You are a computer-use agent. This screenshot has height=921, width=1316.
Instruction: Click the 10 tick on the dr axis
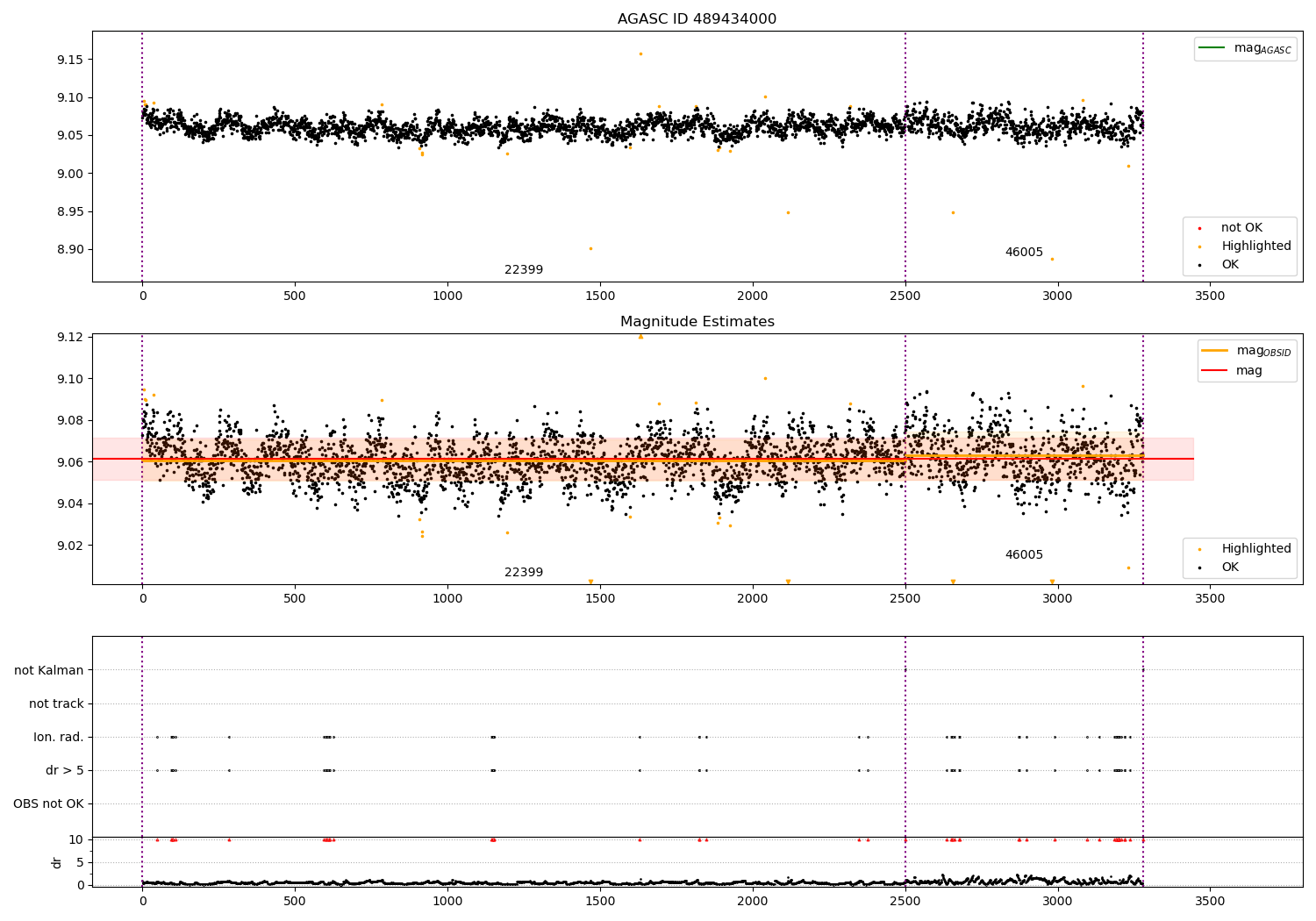pyautogui.click(x=77, y=840)
